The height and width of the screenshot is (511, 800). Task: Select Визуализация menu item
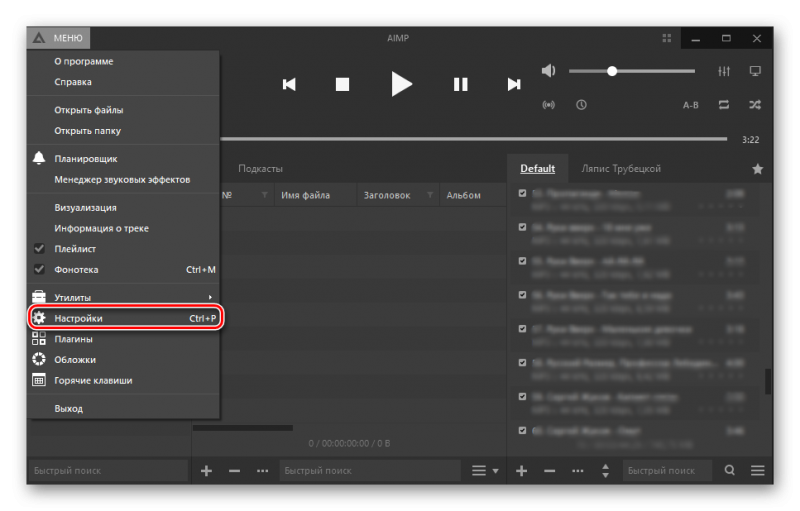pyautogui.click(x=123, y=208)
